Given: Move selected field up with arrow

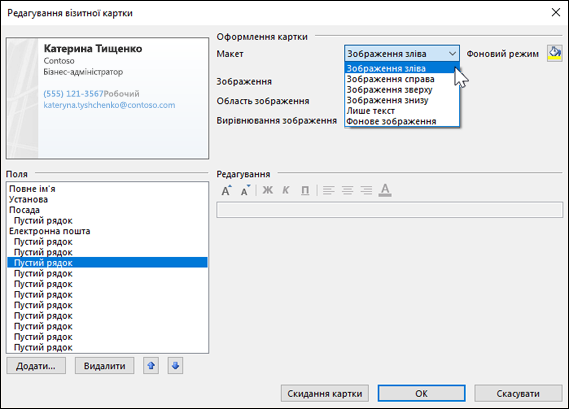Looking at the screenshot, I should (x=151, y=365).
